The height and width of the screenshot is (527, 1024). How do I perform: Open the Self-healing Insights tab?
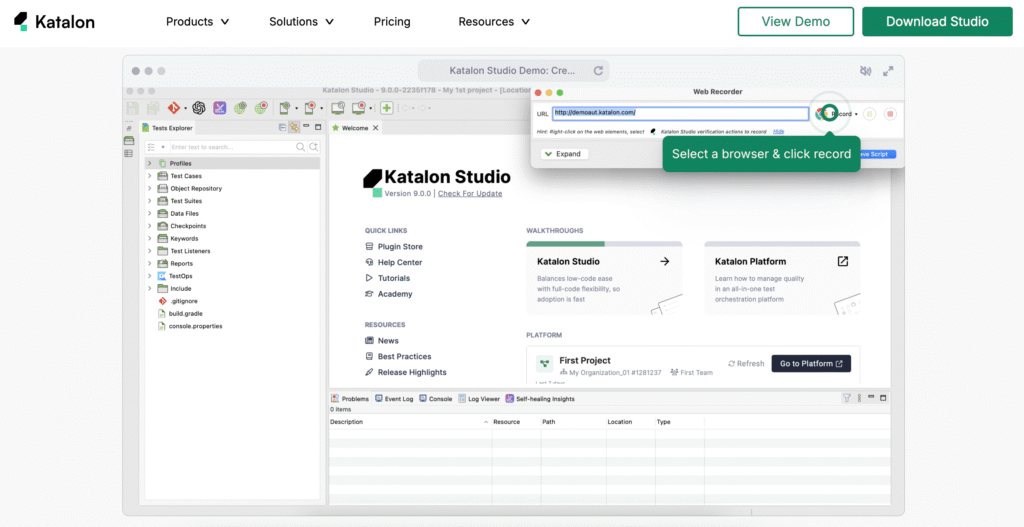(540, 398)
